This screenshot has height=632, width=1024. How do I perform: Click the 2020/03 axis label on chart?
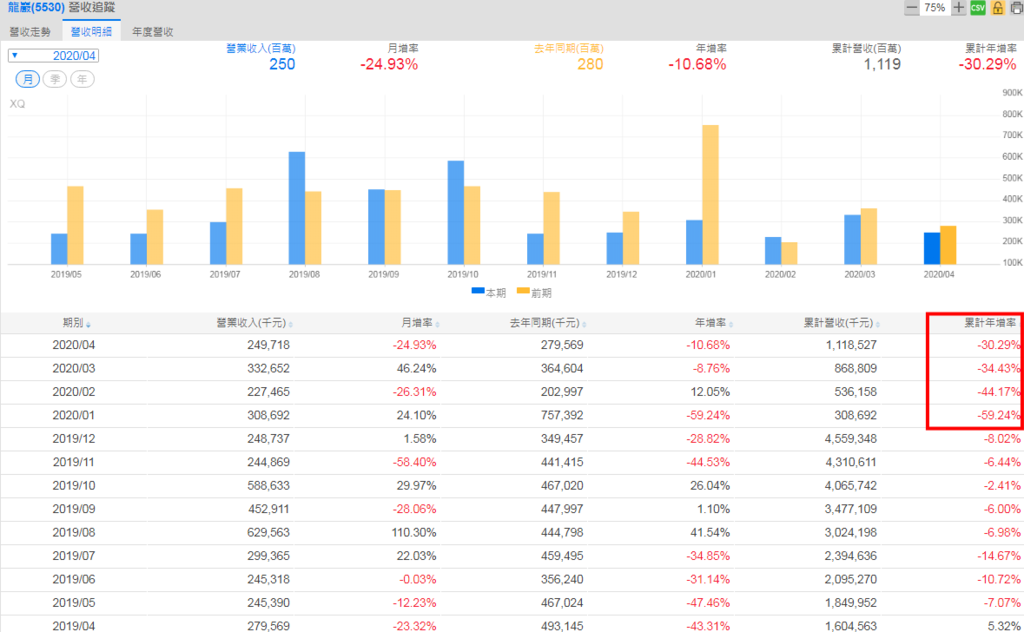point(859,275)
